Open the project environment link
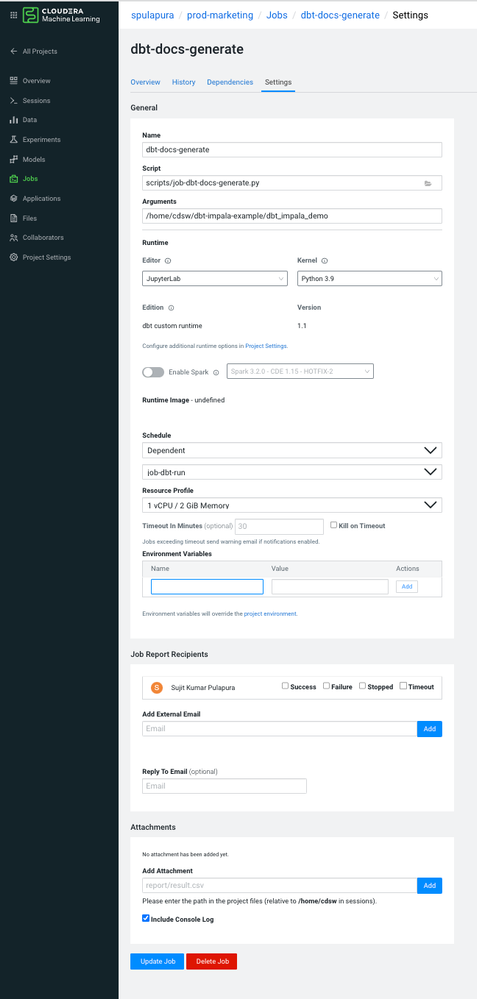This screenshot has height=999, width=477. coord(271,614)
